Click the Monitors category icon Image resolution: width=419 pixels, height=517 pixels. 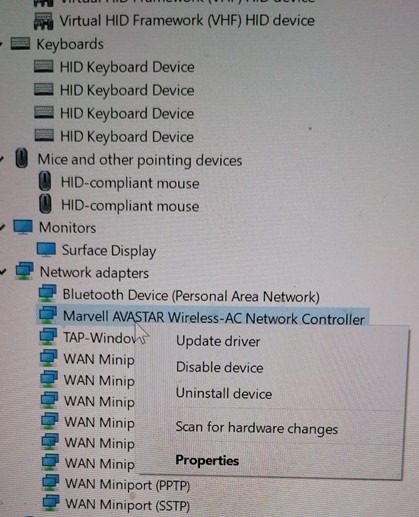click(x=23, y=227)
